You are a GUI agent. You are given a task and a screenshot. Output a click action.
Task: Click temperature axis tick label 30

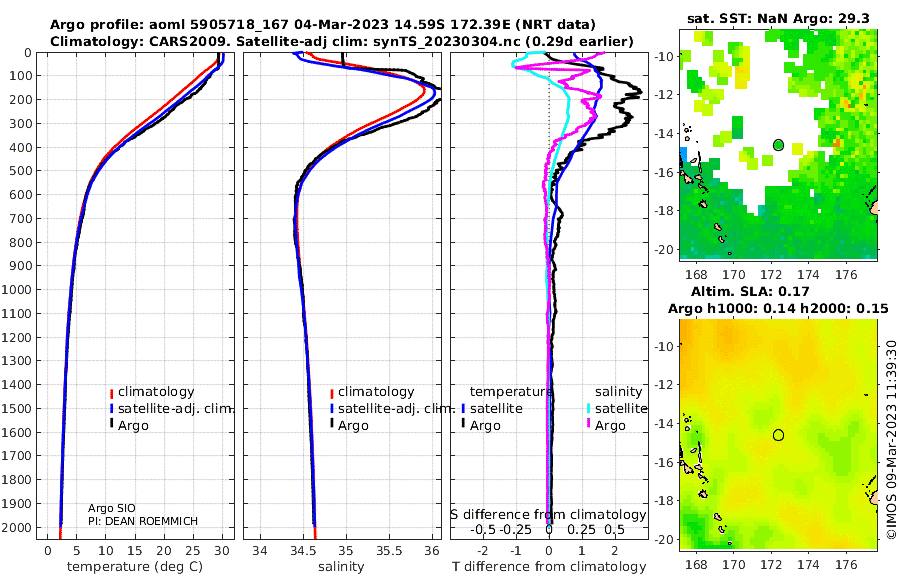222,551
